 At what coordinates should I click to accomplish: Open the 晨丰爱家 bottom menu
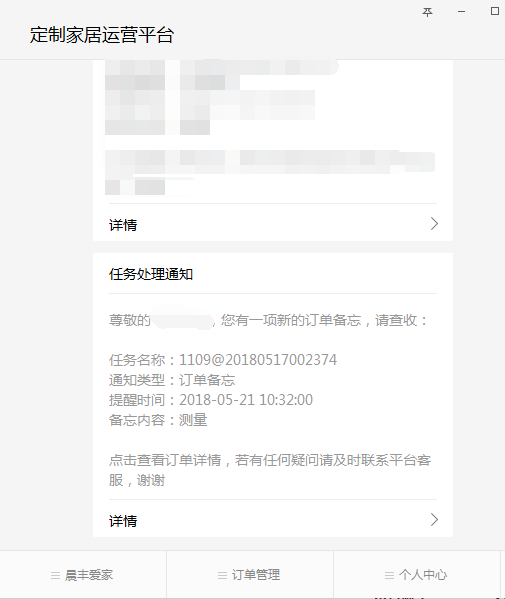coord(83,575)
